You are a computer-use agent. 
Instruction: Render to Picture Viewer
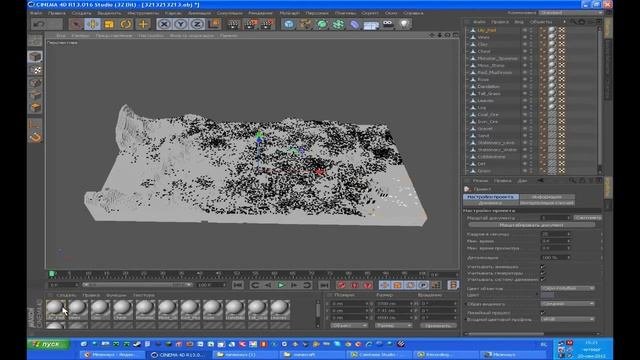(x=250, y=24)
